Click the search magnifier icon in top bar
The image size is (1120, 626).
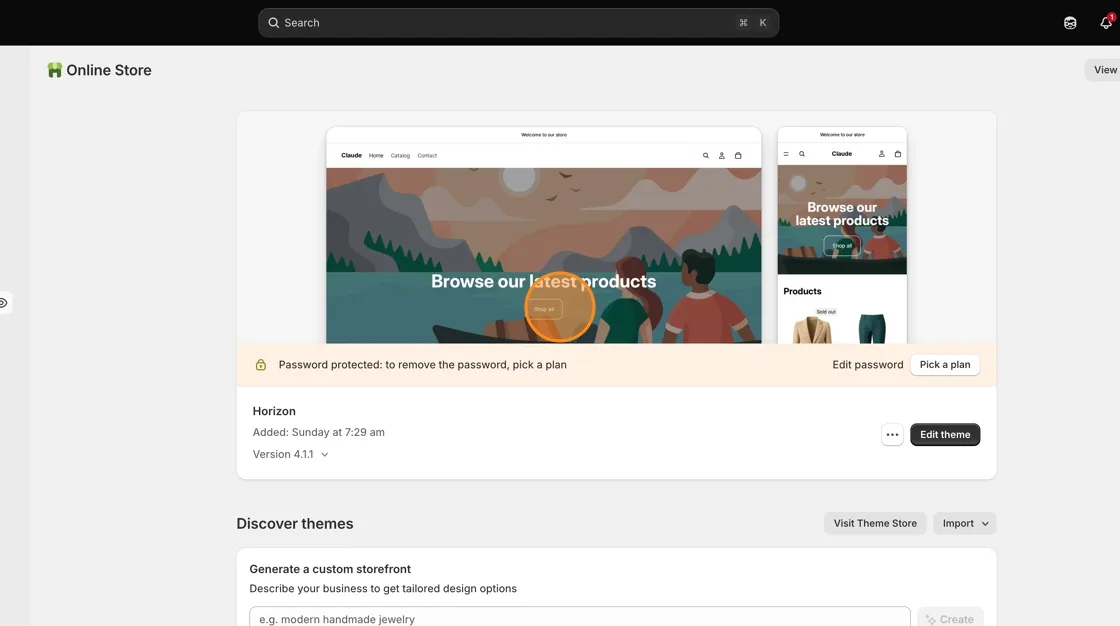coord(274,23)
